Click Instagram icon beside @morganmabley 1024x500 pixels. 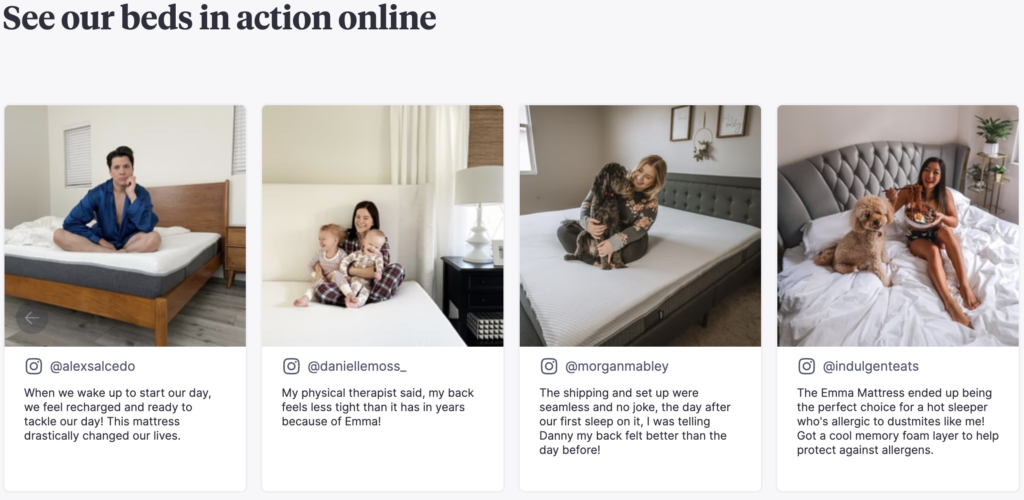point(549,366)
